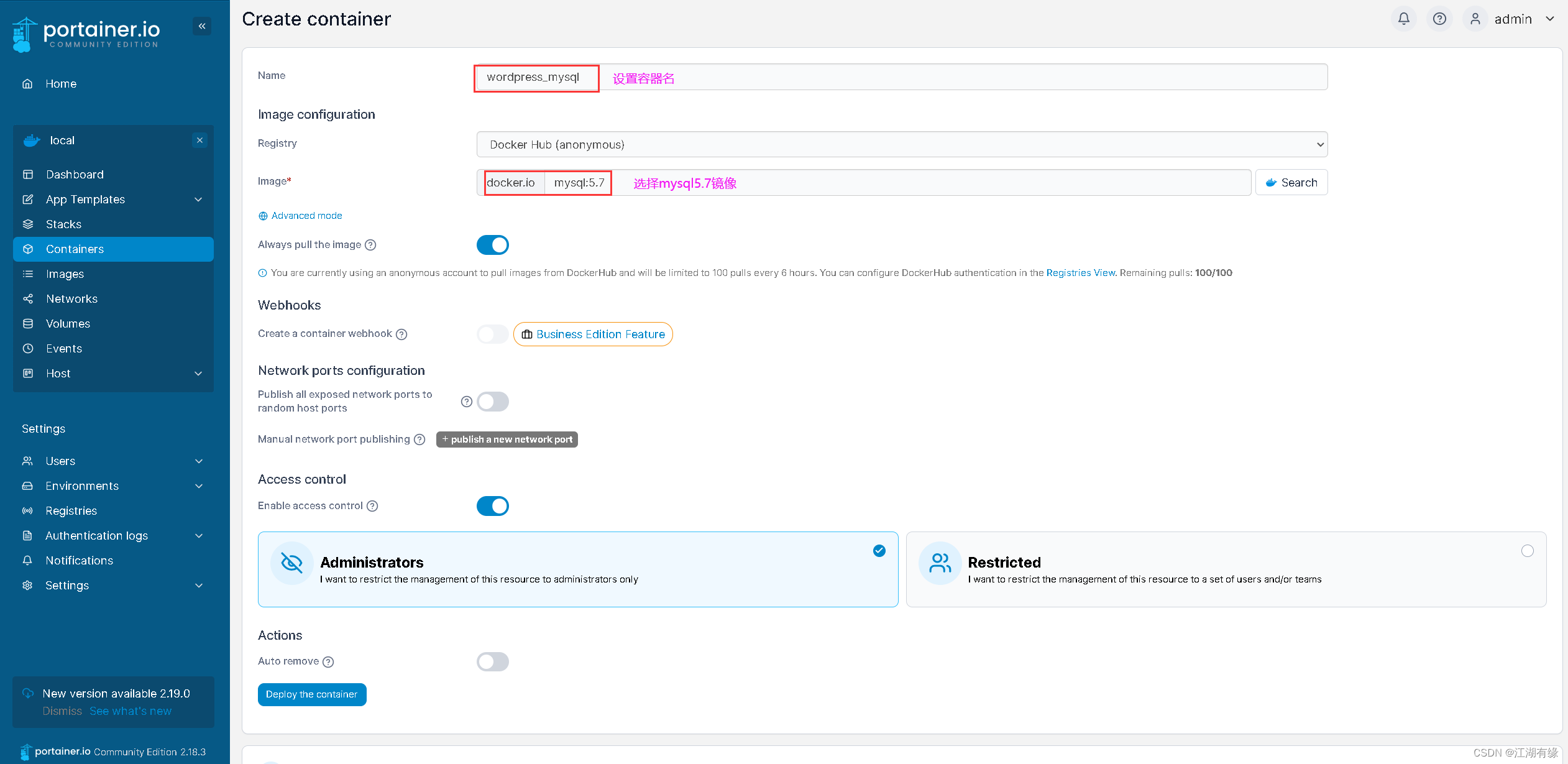Click the Images sidebar icon
Screen dimensions: 1568x764
click(27, 273)
